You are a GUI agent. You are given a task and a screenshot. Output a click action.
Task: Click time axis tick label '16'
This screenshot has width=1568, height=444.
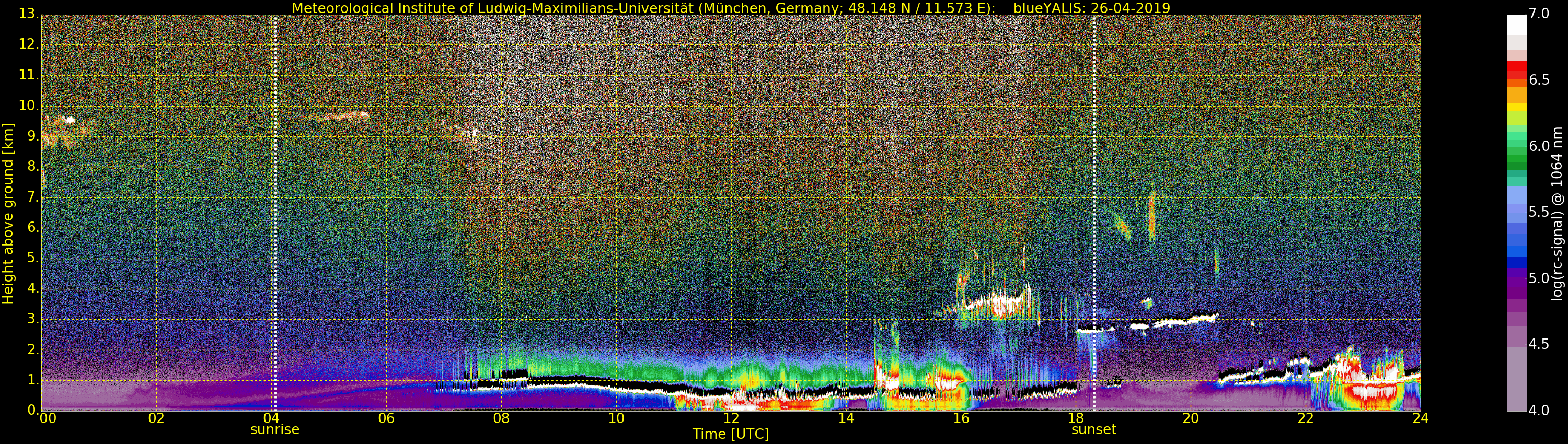coord(962,418)
